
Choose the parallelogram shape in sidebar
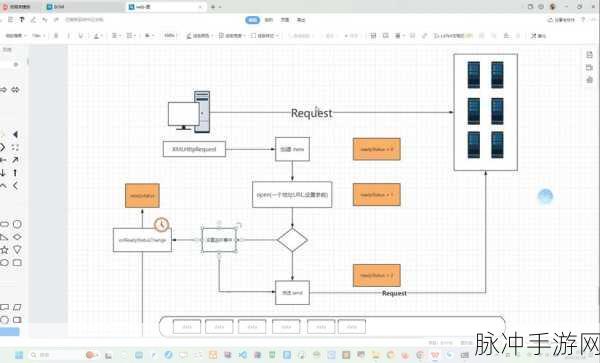pyautogui.click(x=17, y=307)
